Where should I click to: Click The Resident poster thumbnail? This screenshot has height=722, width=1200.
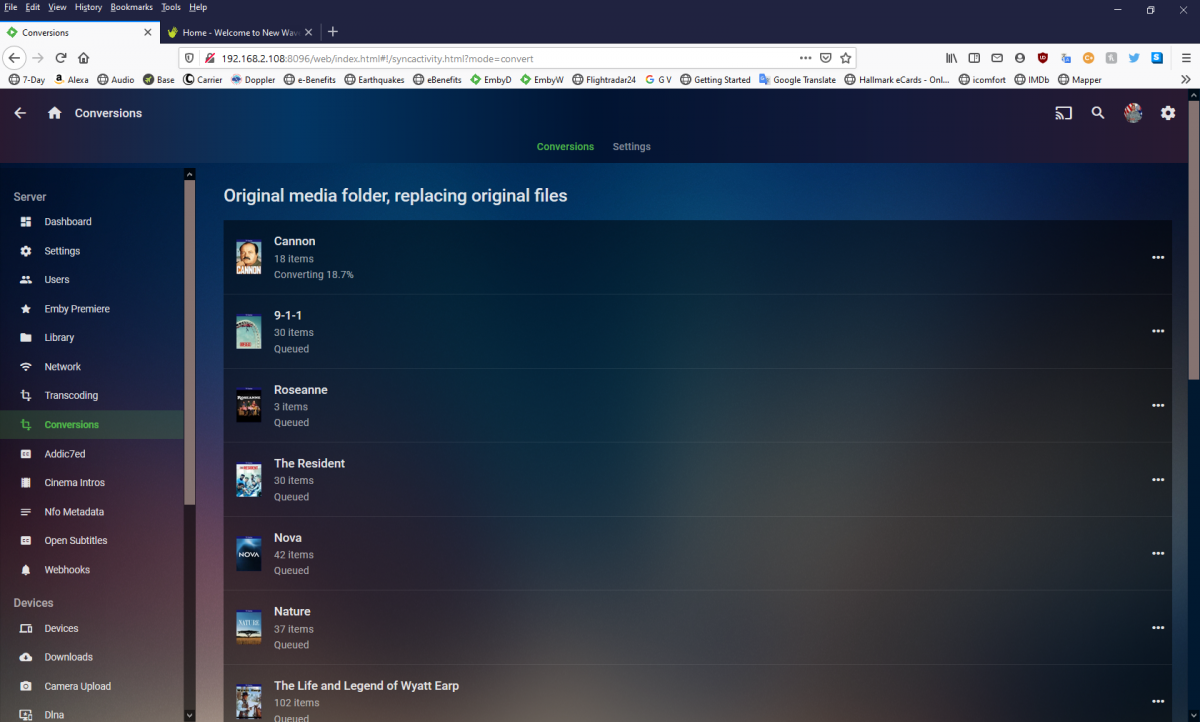click(248, 479)
